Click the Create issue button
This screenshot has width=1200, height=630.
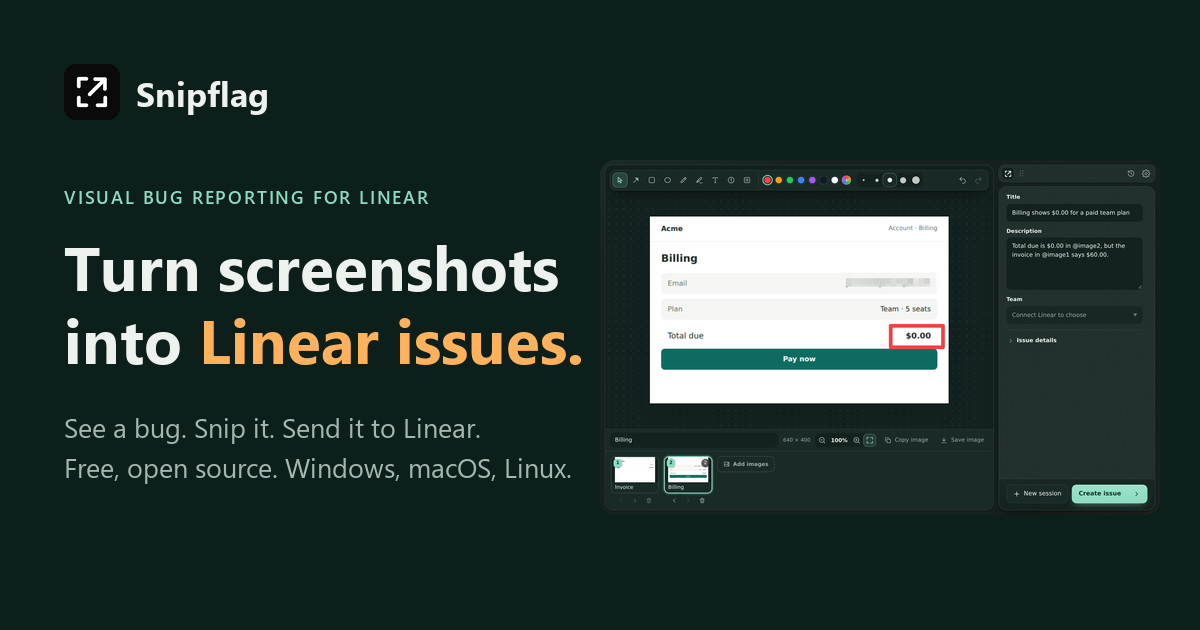click(x=1109, y=493)
